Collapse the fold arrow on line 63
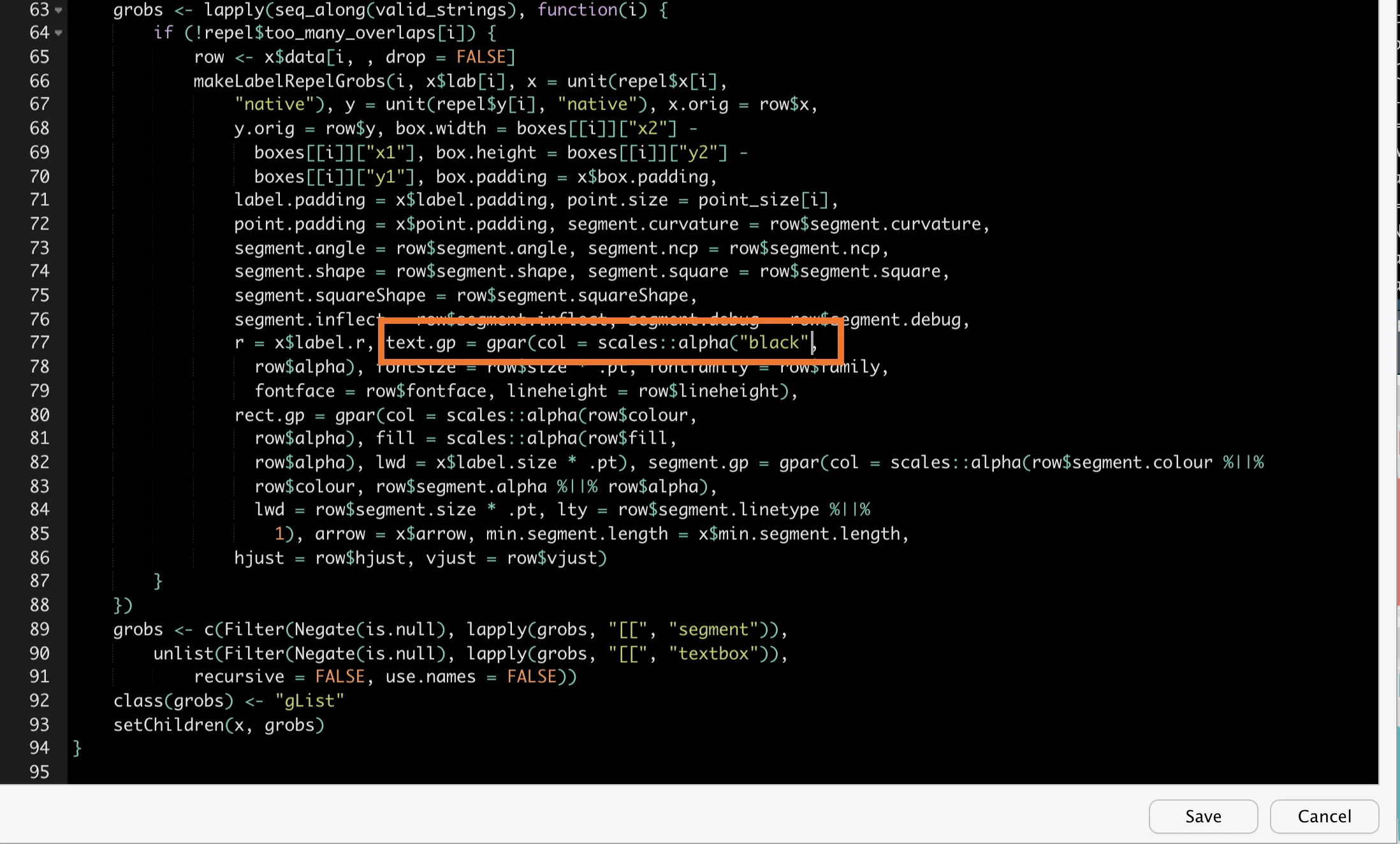This screenshot has height=844, width=1400. pyautogui.click(x=59, y=10)
